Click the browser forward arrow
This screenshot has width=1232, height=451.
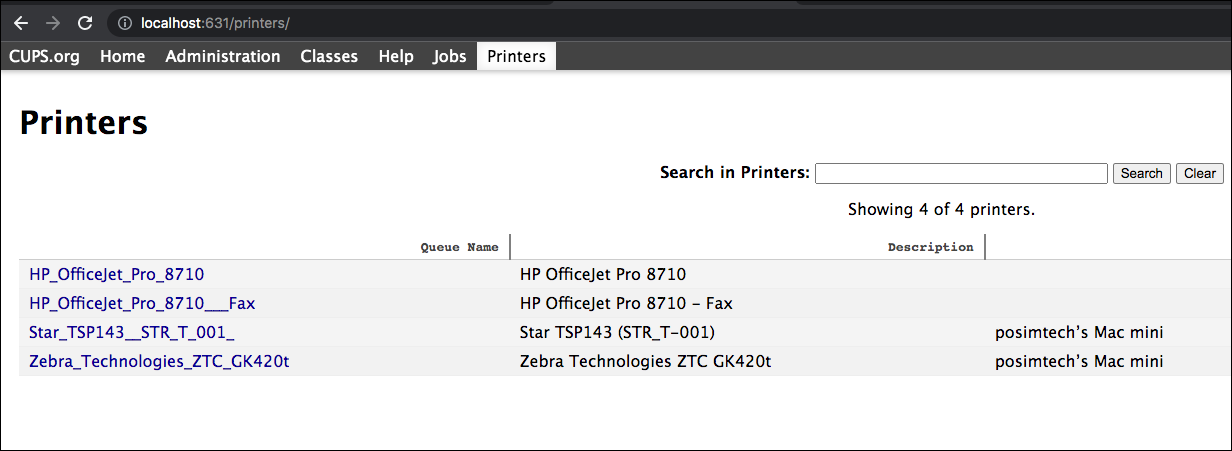53,22
